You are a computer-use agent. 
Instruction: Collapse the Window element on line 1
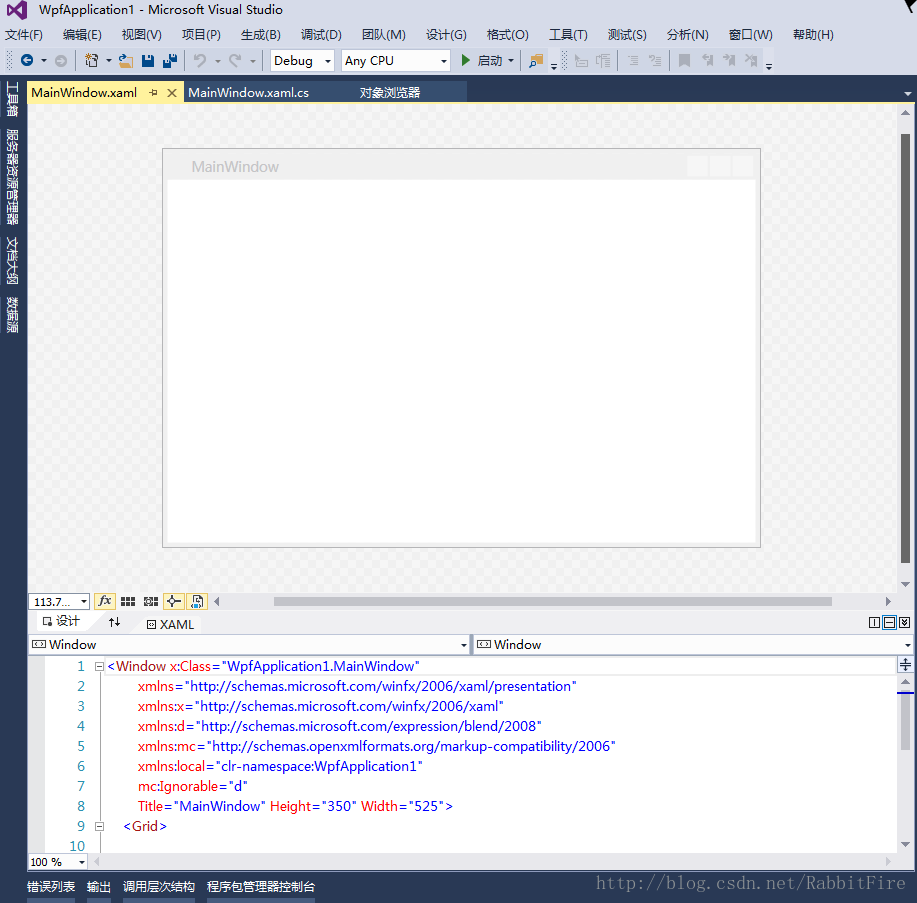tap(99, 667)
